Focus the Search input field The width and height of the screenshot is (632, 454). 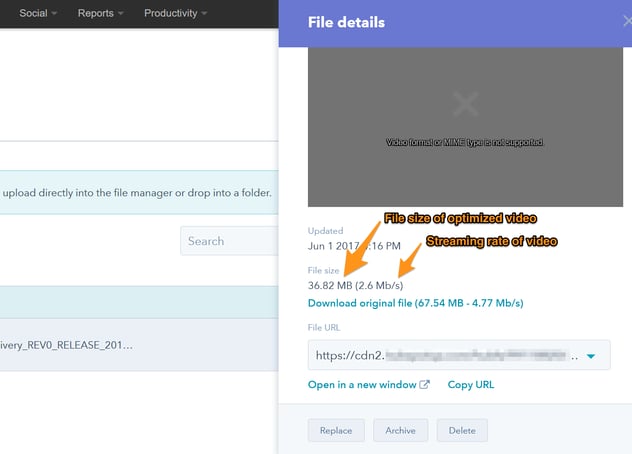[x=228, y=241]
